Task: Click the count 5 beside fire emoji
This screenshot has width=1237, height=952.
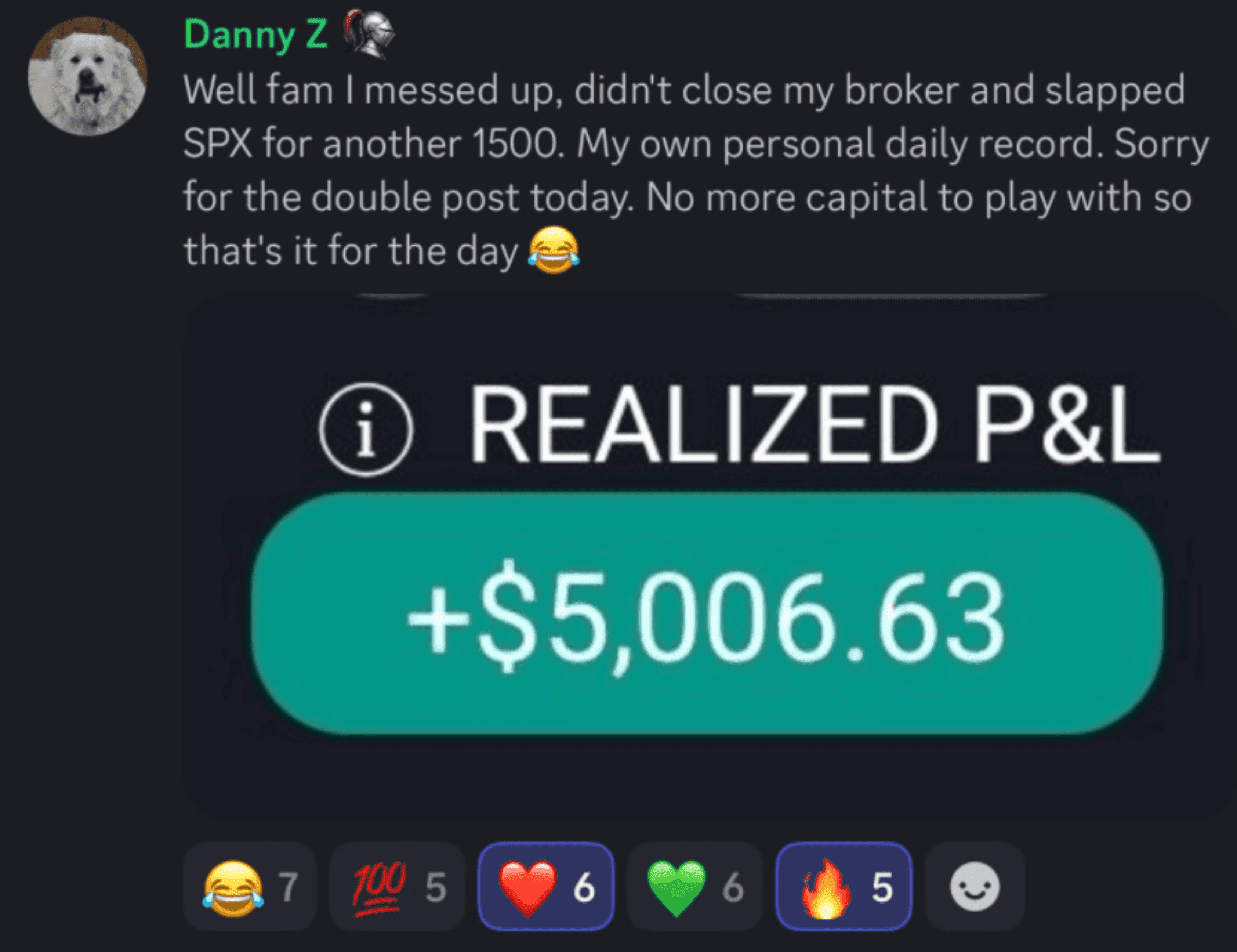Action: point(882,887)
